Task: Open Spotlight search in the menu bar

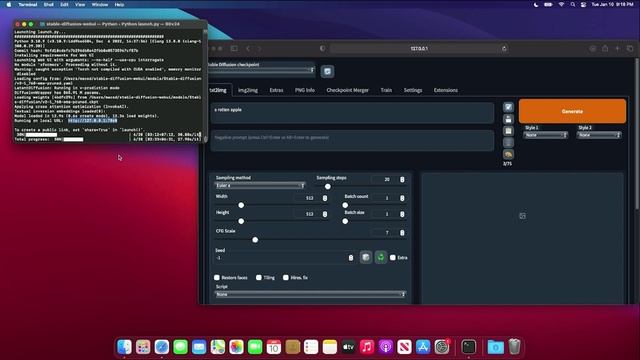Action: tap(573, 4)
